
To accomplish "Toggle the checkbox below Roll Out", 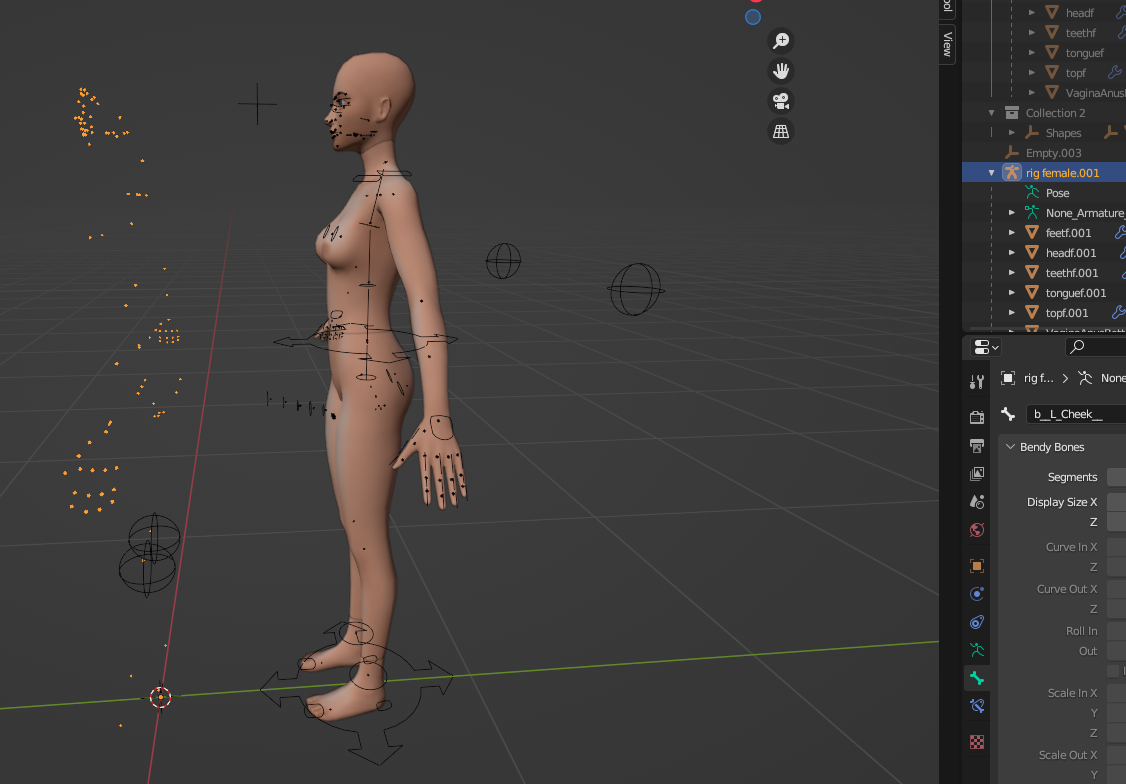I will 1113,671.
